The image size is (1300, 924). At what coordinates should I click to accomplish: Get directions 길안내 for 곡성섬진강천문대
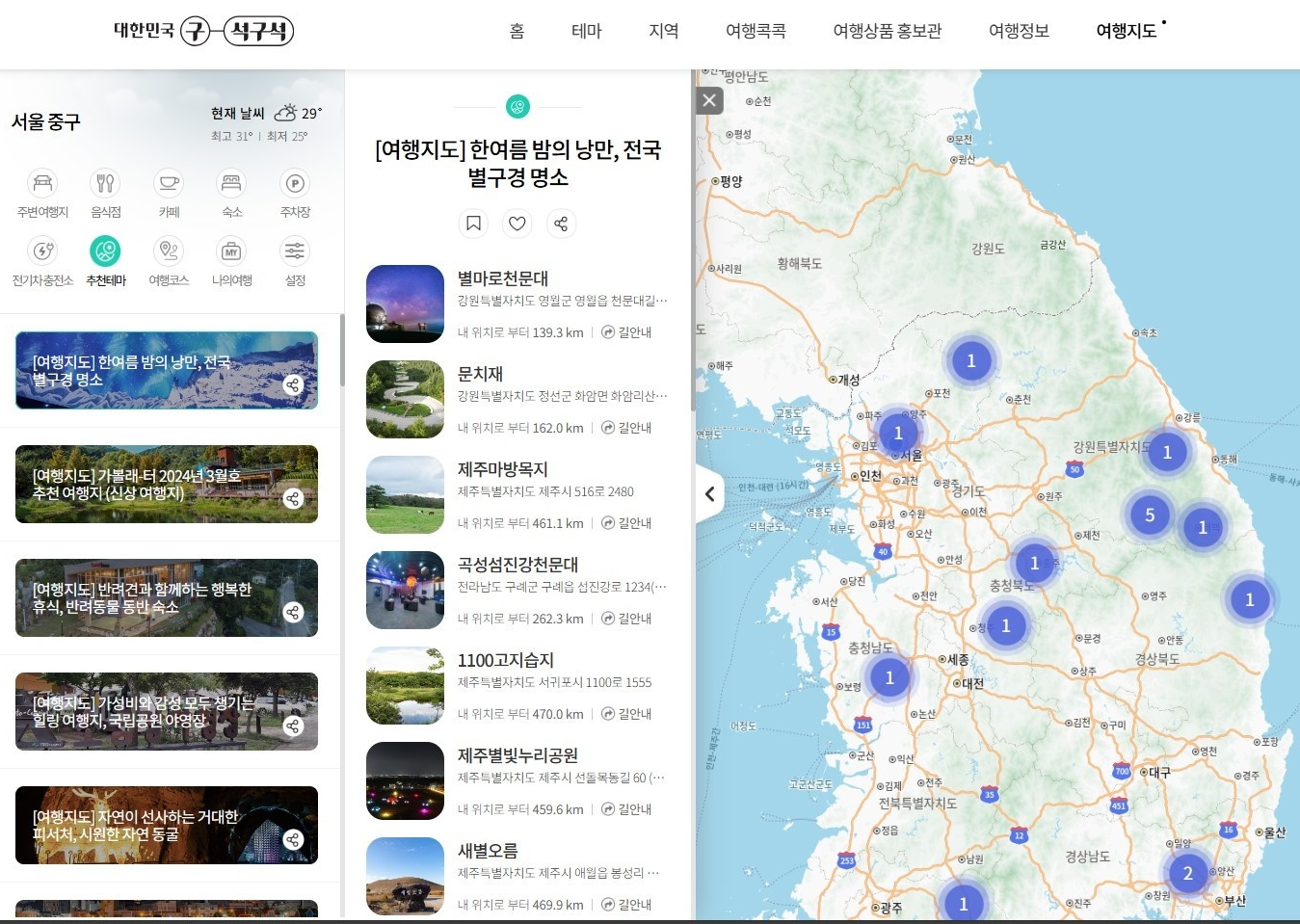click(626, 619)
